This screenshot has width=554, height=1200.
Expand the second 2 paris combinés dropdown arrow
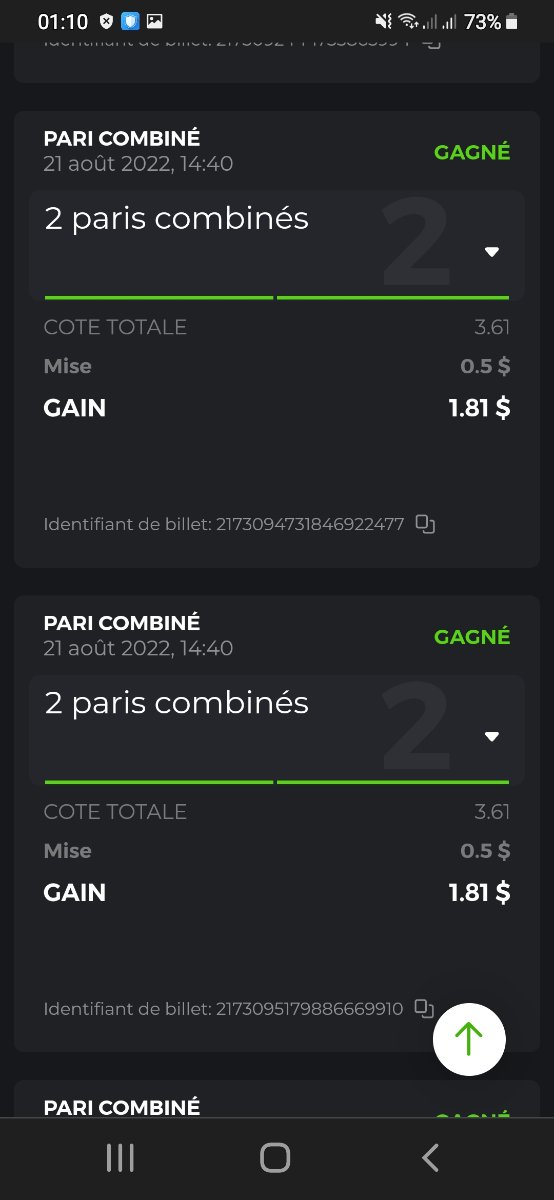[x=491, y=737]
